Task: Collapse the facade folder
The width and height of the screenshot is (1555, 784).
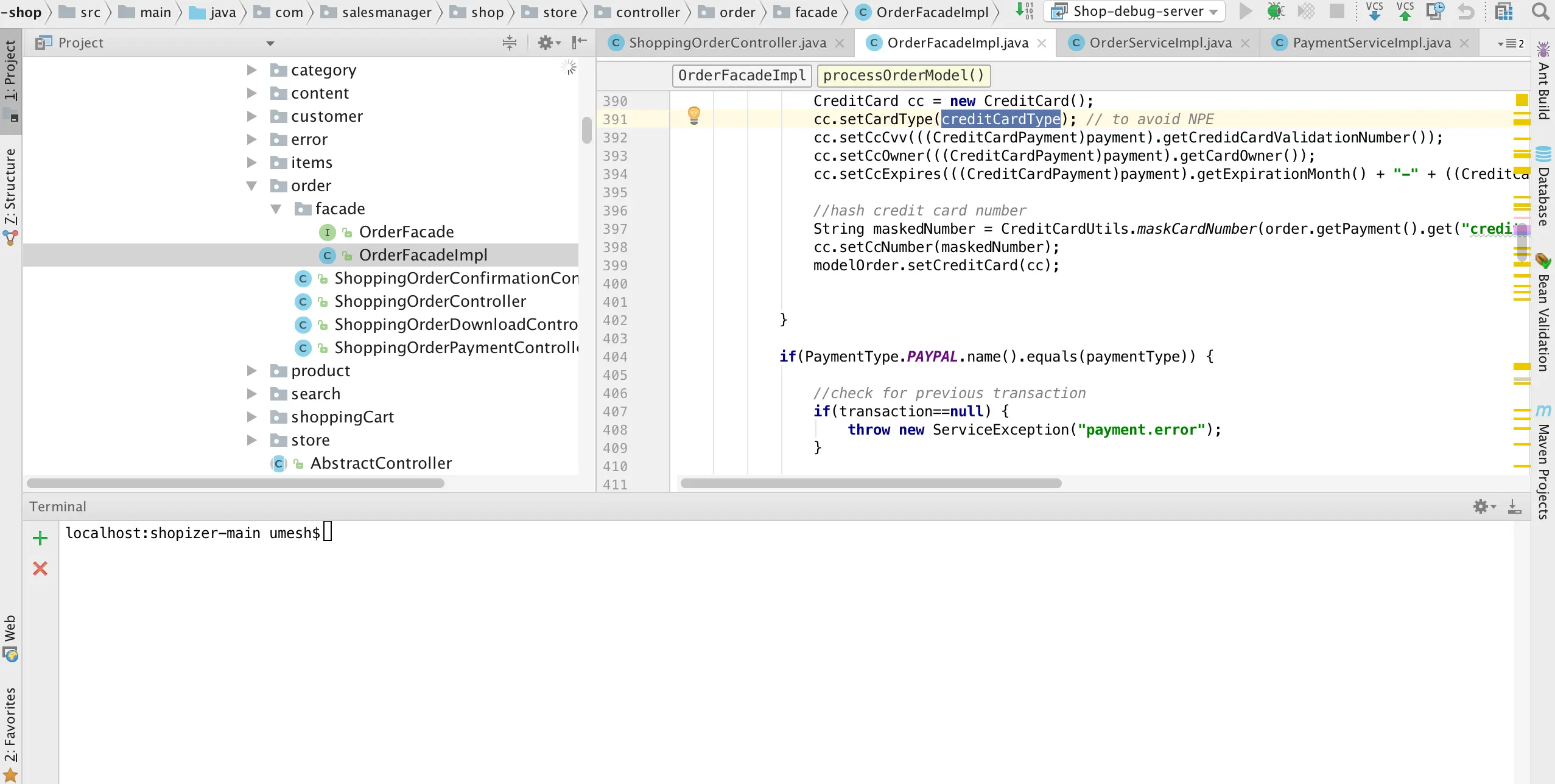Action: 276,209
